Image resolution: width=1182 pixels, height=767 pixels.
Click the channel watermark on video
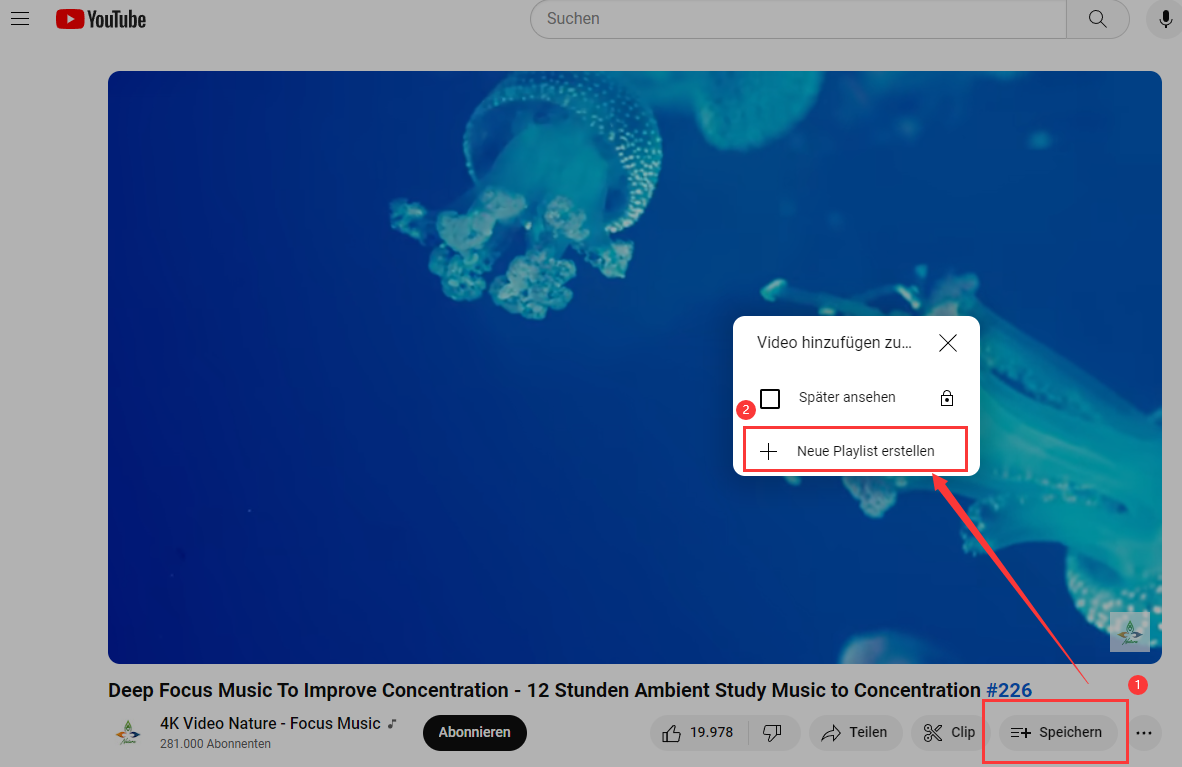click(x=1129, y=632)
